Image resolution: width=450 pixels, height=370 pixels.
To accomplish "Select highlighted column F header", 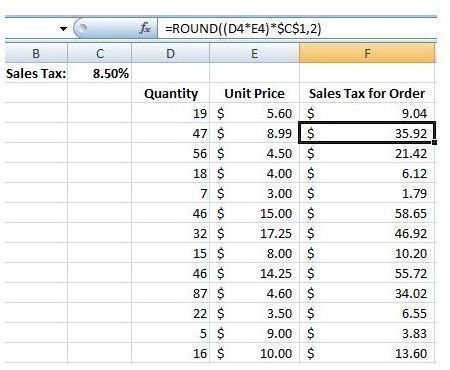I will [367, 53].
